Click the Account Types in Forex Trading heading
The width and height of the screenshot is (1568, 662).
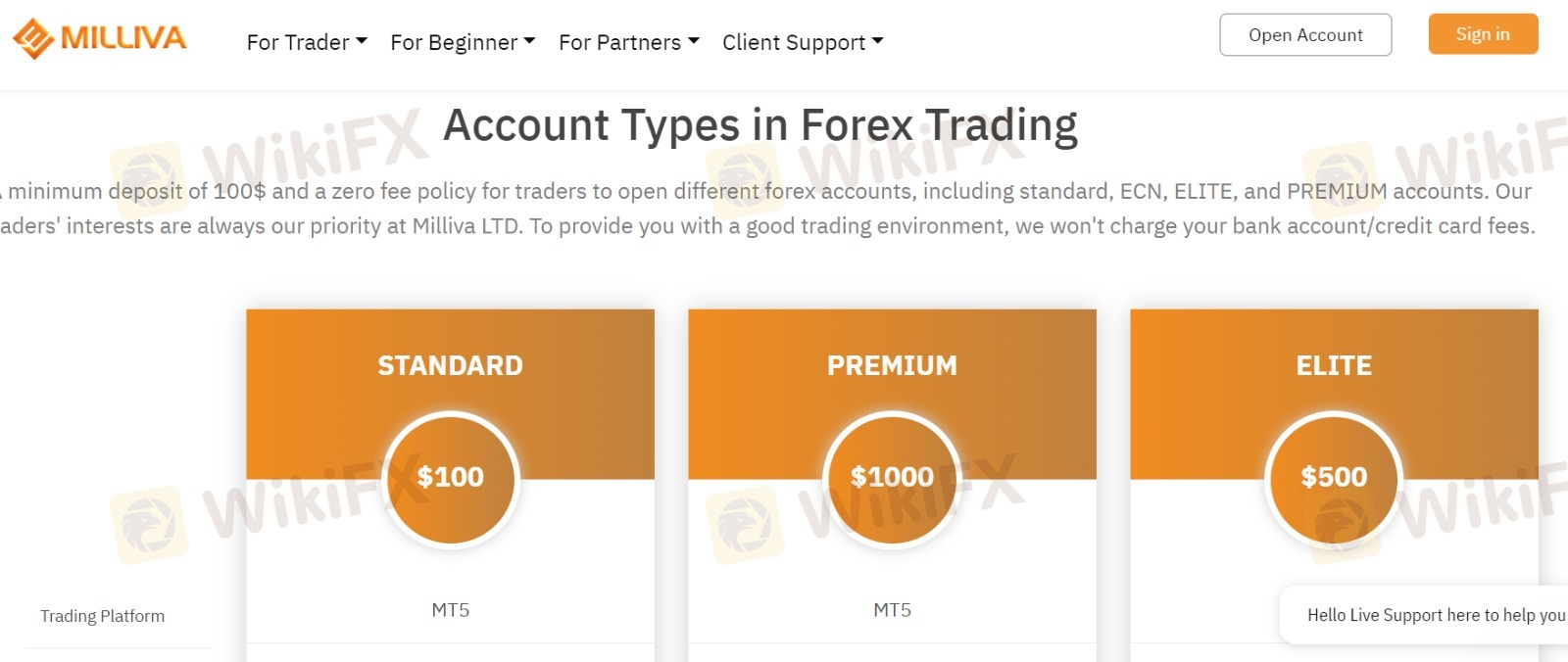[x=759, y=125]
